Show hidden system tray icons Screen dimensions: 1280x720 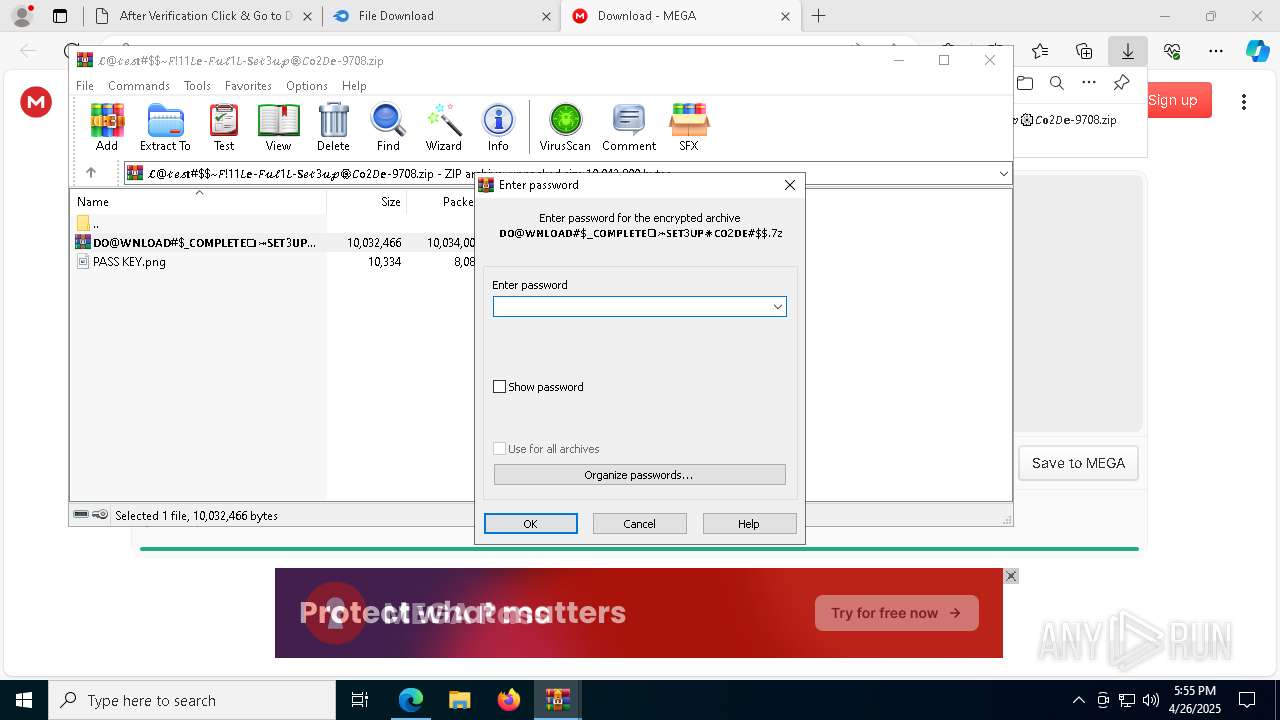(1078, 700)
